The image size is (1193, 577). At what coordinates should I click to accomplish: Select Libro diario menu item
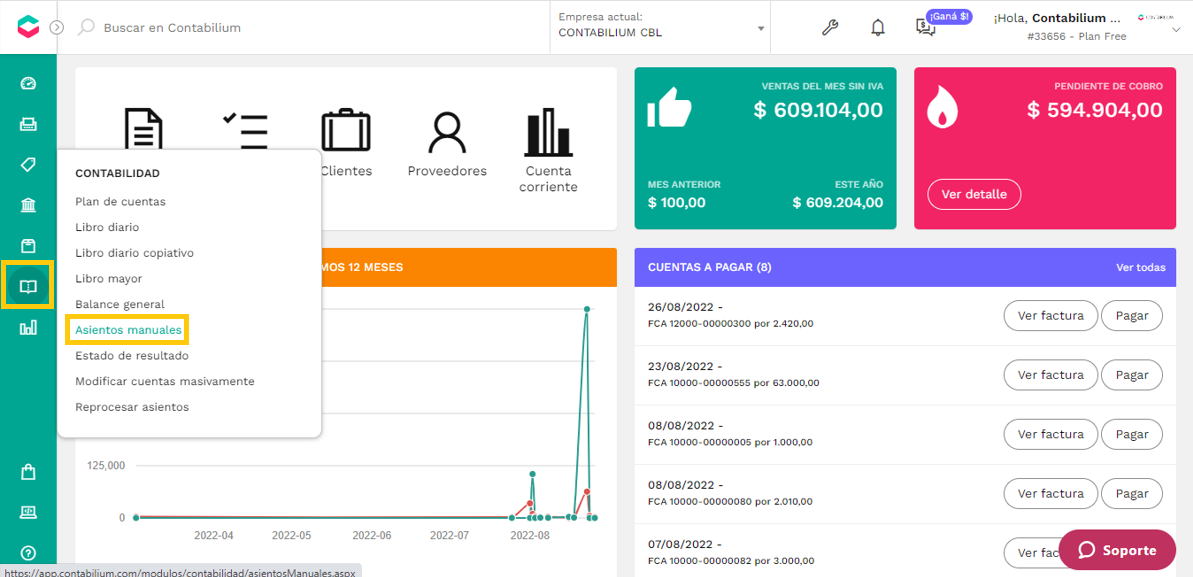pos(107,227)
